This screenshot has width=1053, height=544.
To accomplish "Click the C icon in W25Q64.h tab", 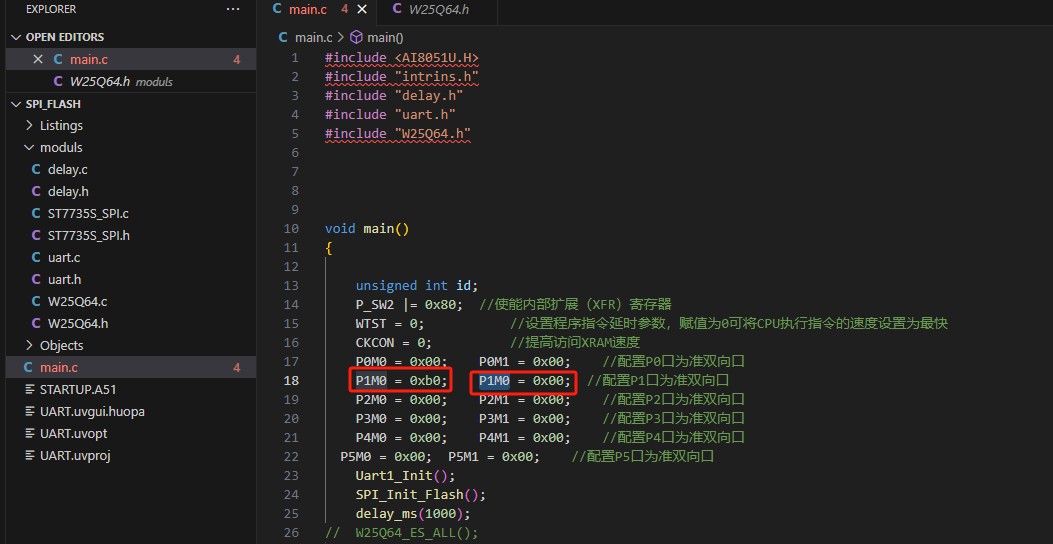I will click(397, 9).
